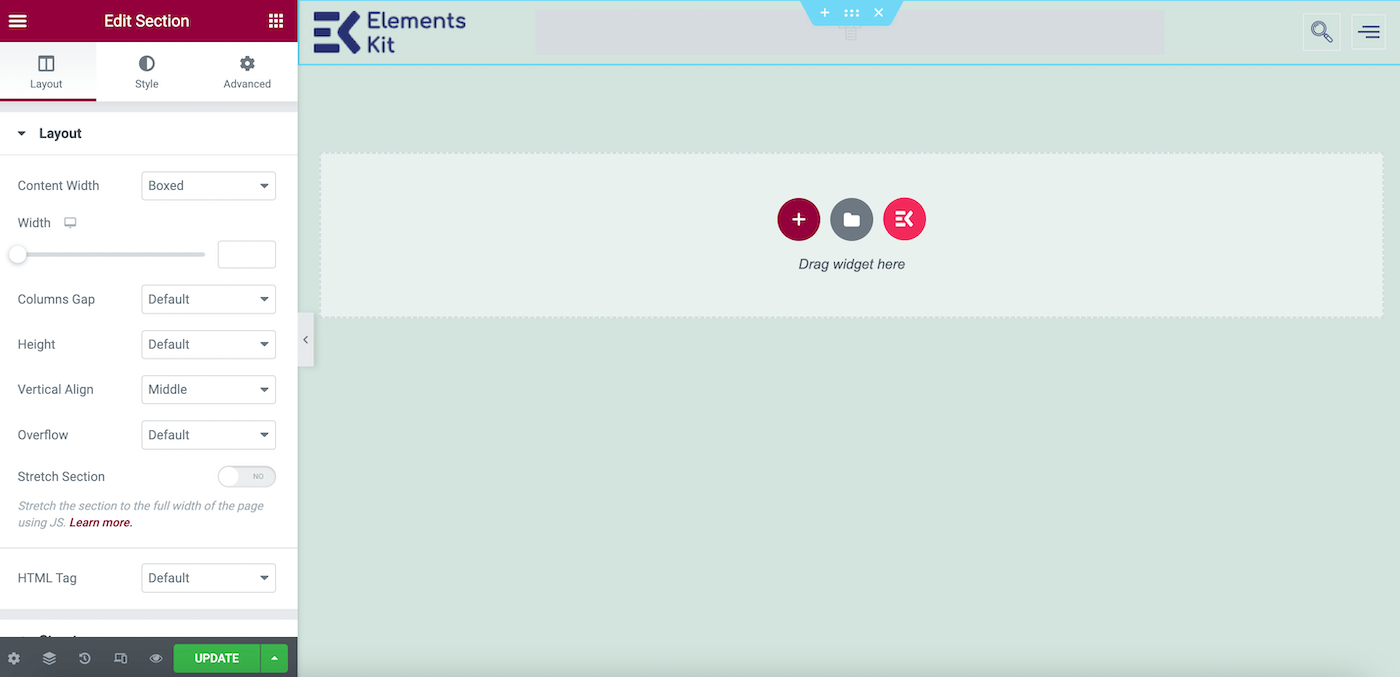This screenshot has width=1400, height=677.
Task: Toggle the Stretch Section switch
Action: point(246,477)
